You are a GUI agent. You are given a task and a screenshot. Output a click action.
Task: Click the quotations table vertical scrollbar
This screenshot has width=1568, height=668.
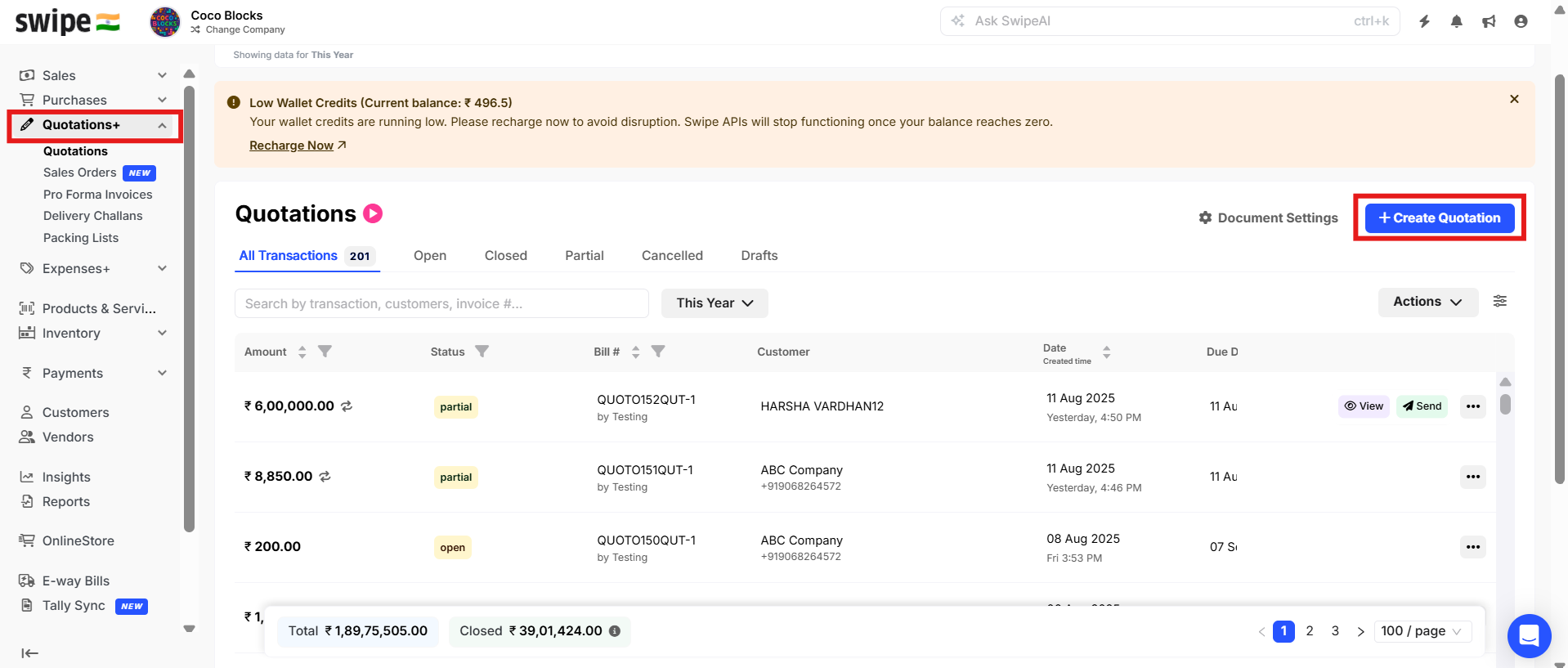pyautogui.click(x=1505, y=405)
